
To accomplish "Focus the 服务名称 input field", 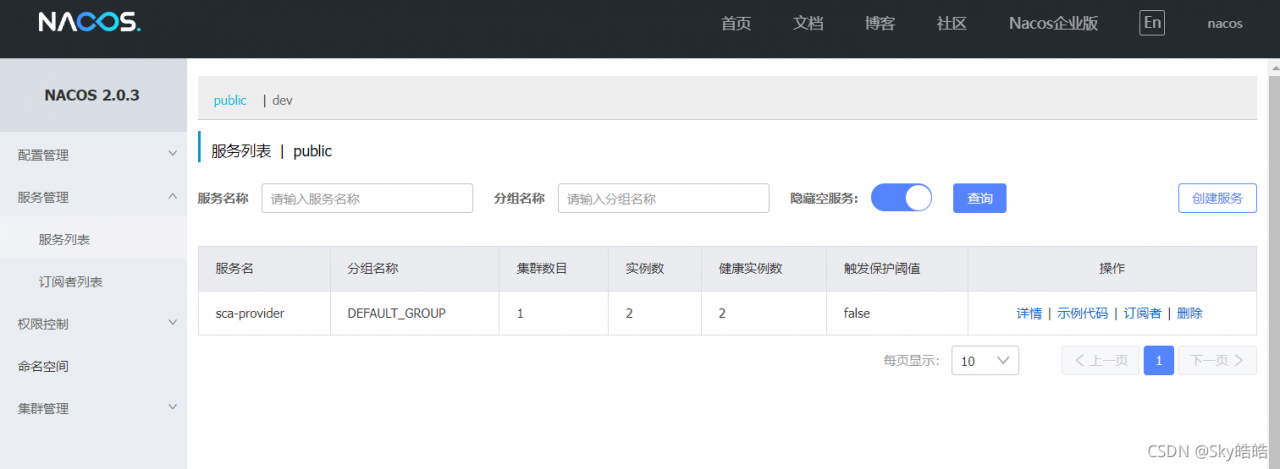I will tap(367, 198).
